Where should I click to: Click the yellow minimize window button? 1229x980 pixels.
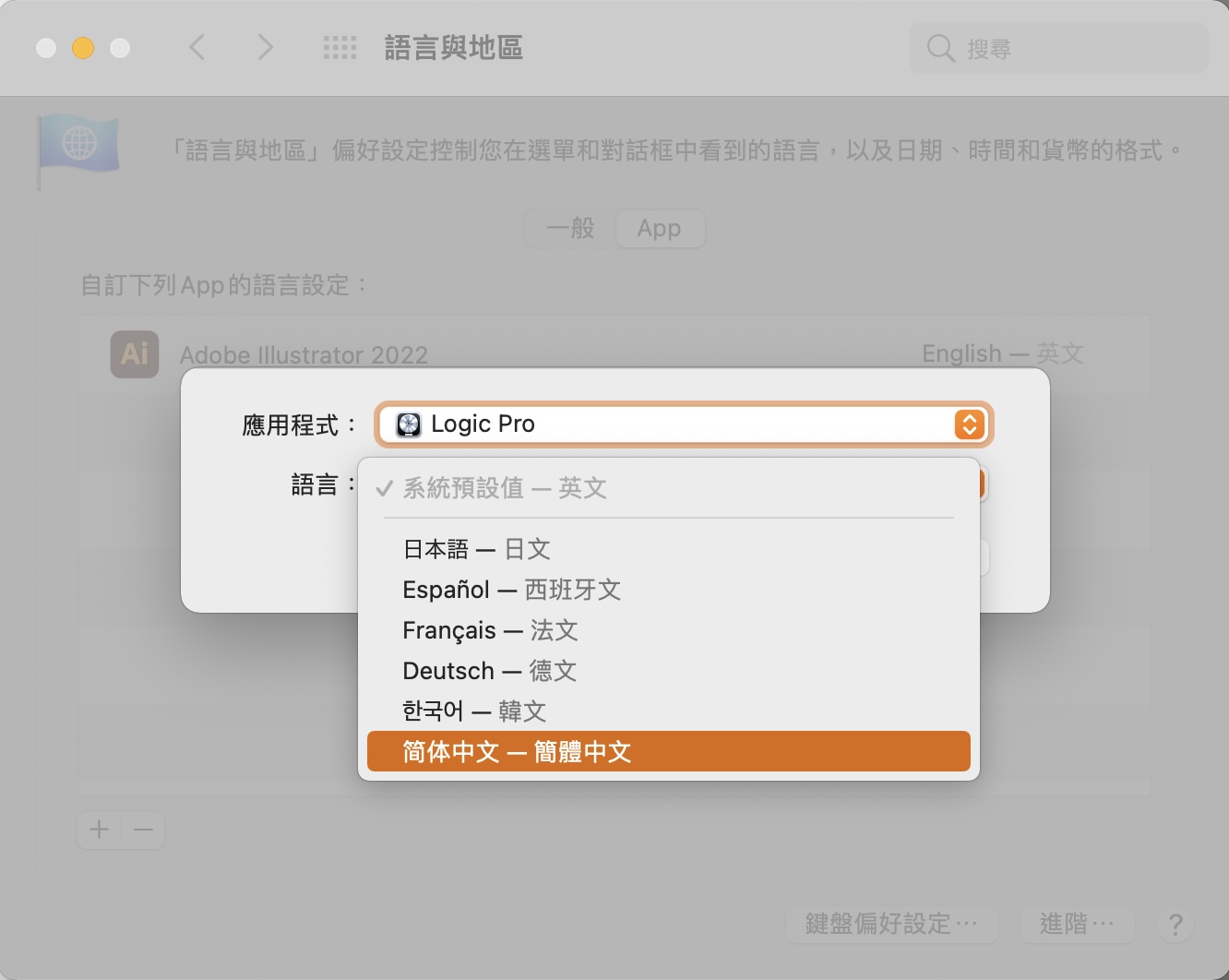coord(83,48)
